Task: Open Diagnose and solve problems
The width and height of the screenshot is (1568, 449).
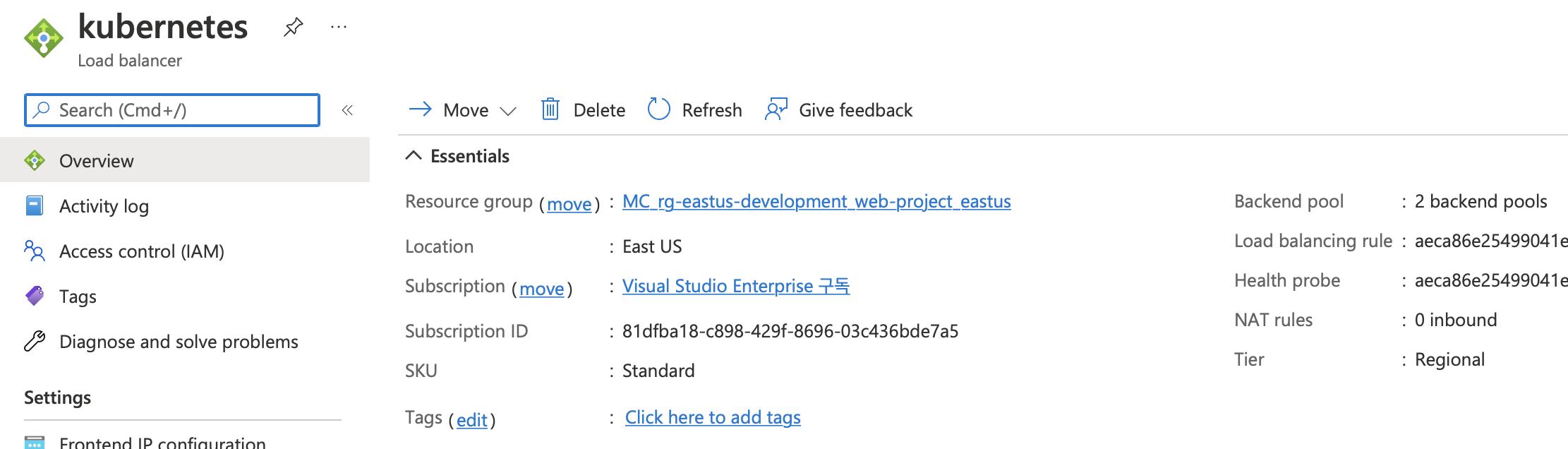Action: pyautogui.click(x=185, y=341)
